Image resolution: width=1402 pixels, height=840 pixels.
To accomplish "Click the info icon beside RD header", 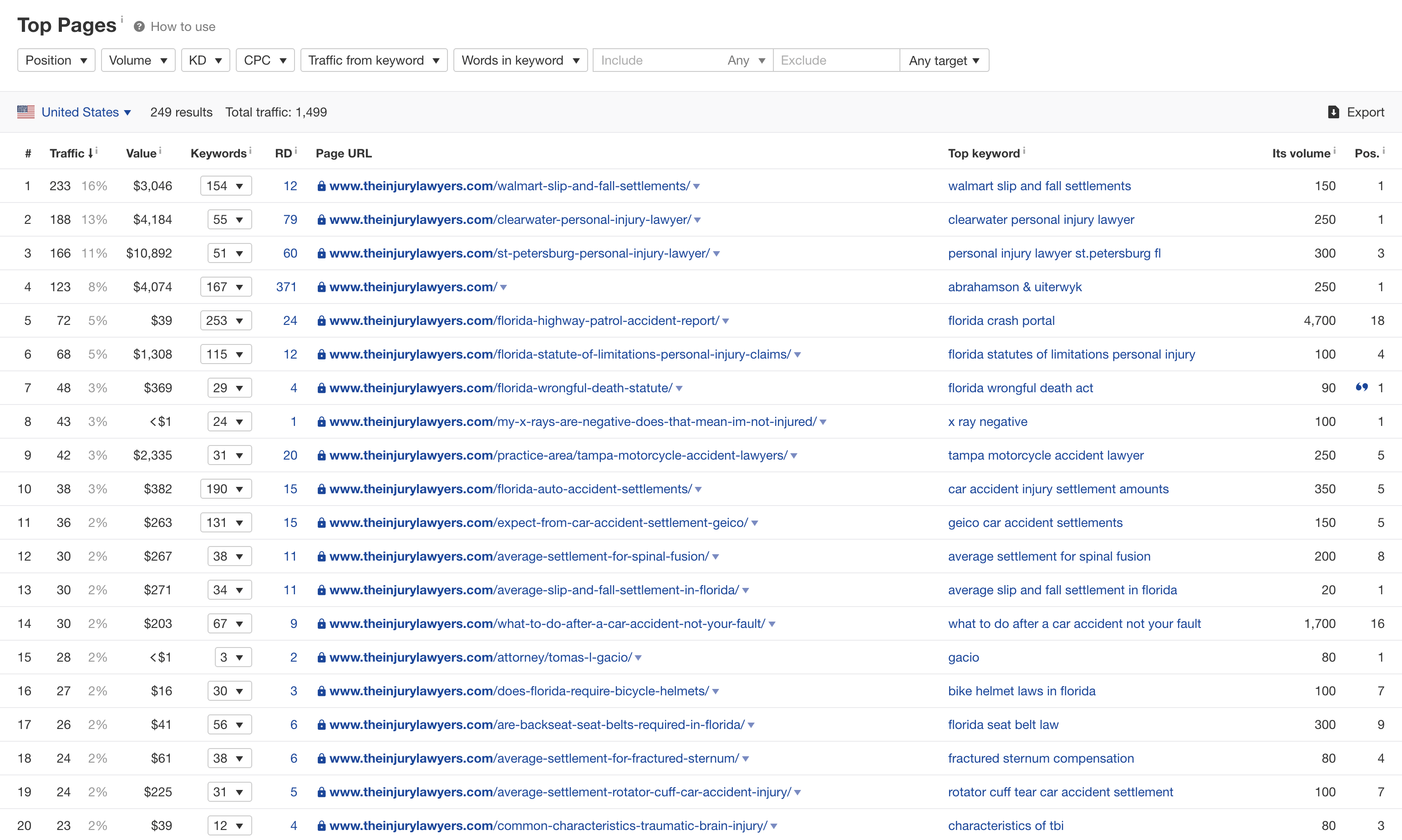I will [x=296, y=151].
